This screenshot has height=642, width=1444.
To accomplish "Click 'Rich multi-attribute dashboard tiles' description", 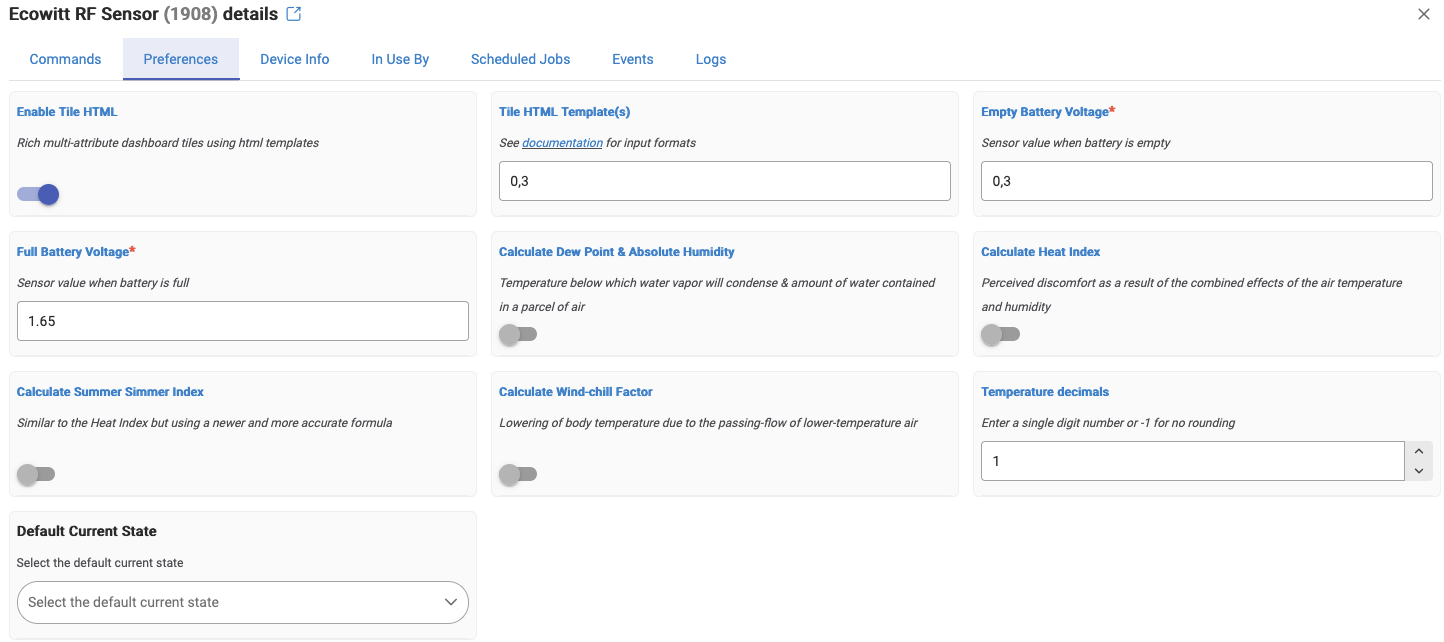I will [168, 143].
